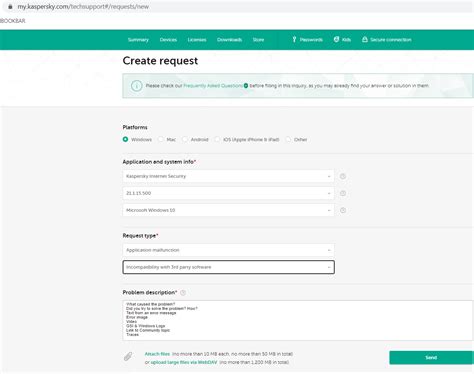Viewport: 474px width, 374px height.
Task: Open the Kaspersky Internet Security application dropdown
Action: pos(228,176)
